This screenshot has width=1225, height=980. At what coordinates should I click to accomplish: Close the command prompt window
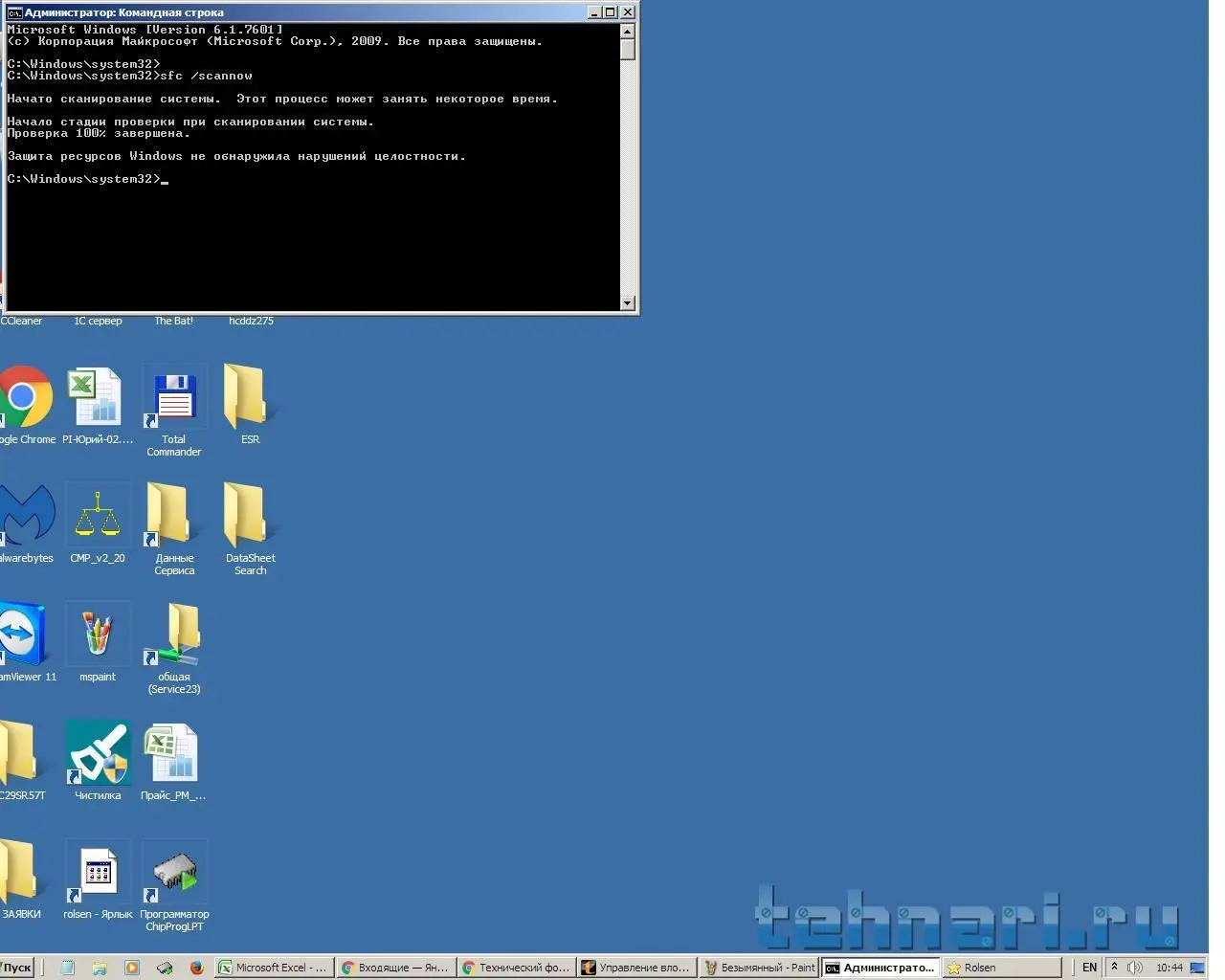(x=628, y=12)
